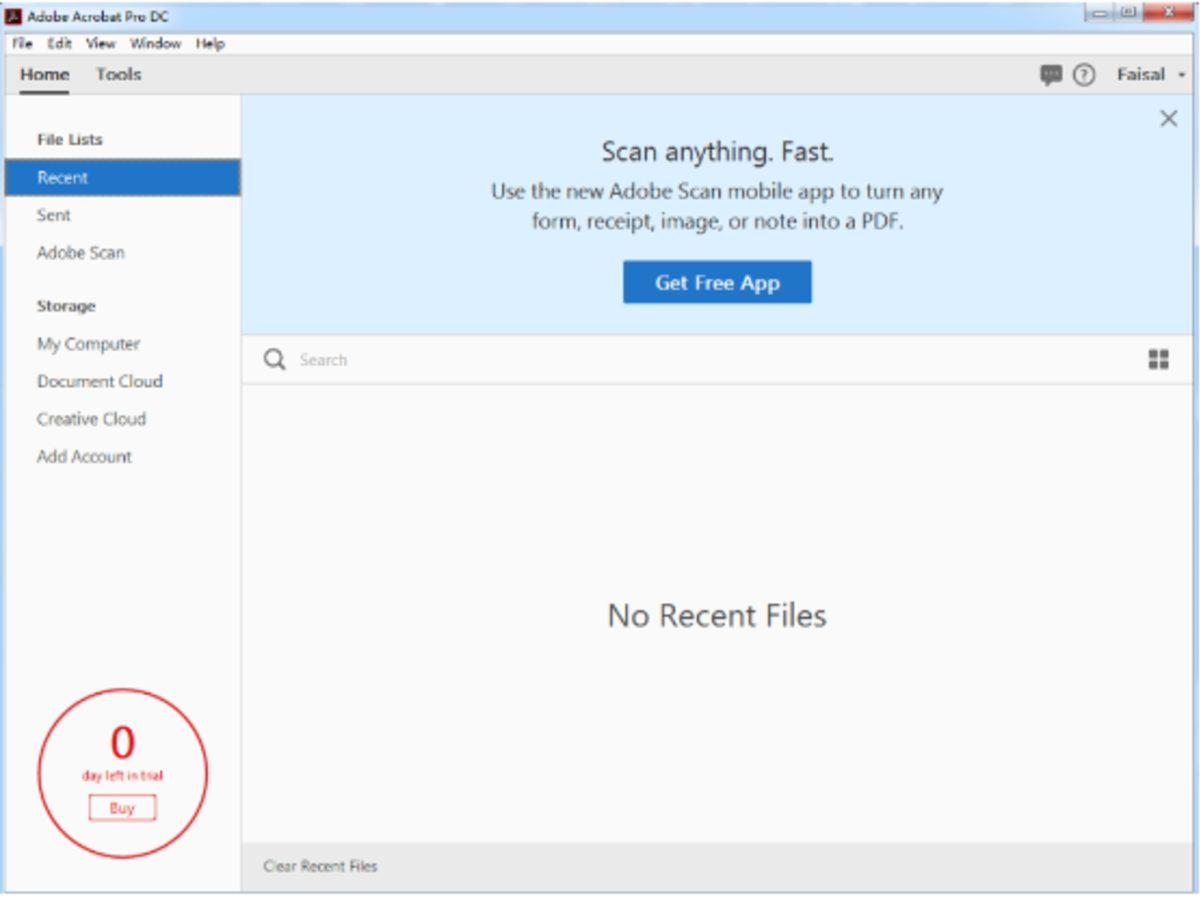The image size is (1200, 898).
Task: Select Document Cloud storage
Action: (100, 381)
